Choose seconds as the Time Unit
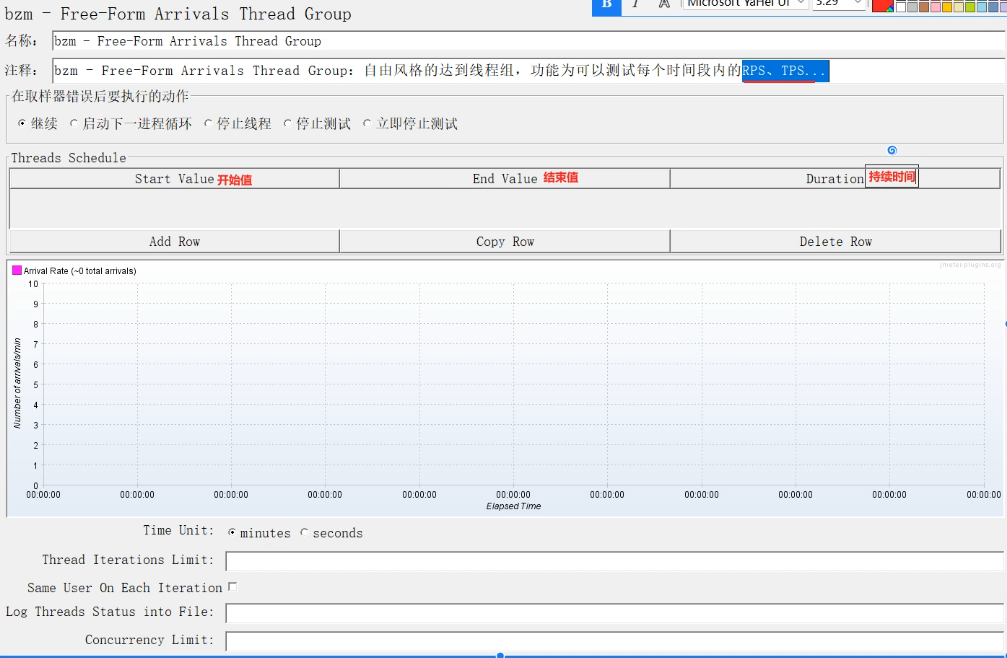Image resolution: width=1007 pixels, height=658 pixels. [305, 533]
